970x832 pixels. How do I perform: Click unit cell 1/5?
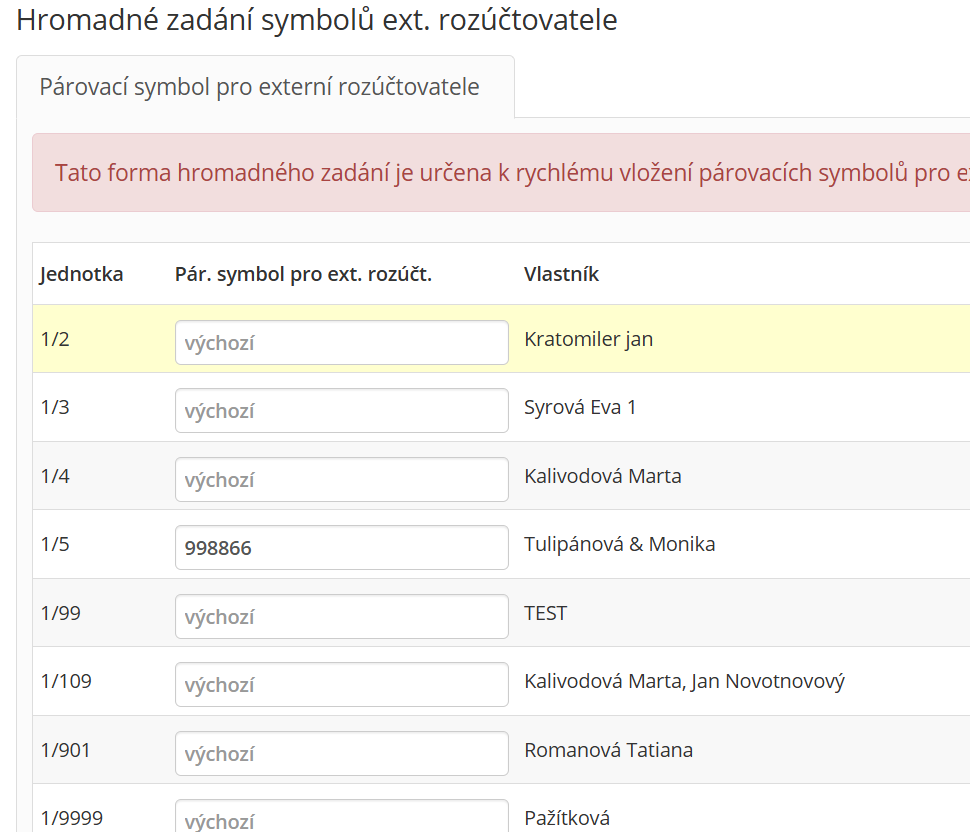pos(55,544)
